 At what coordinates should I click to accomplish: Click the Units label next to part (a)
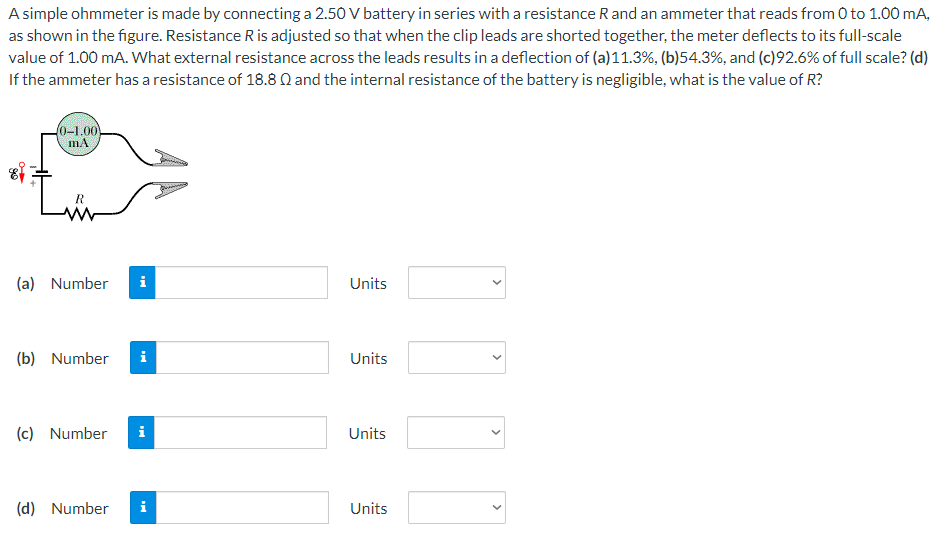point(368,283)
